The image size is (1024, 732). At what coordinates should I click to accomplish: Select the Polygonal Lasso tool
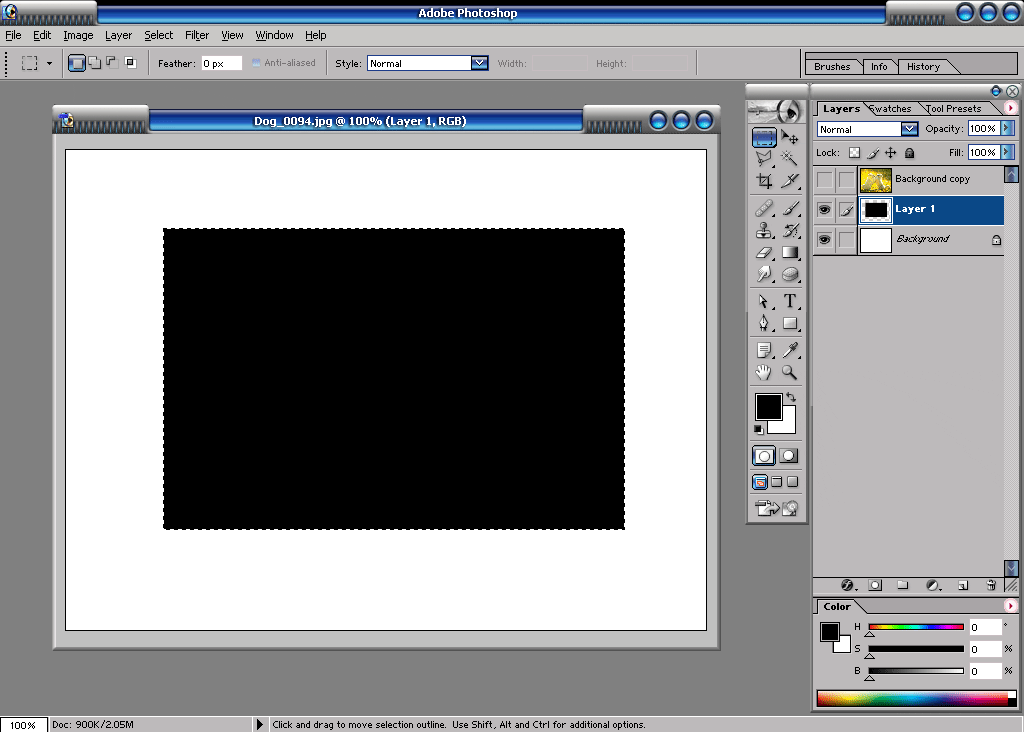pyautogui.click(x=764, y=159)
